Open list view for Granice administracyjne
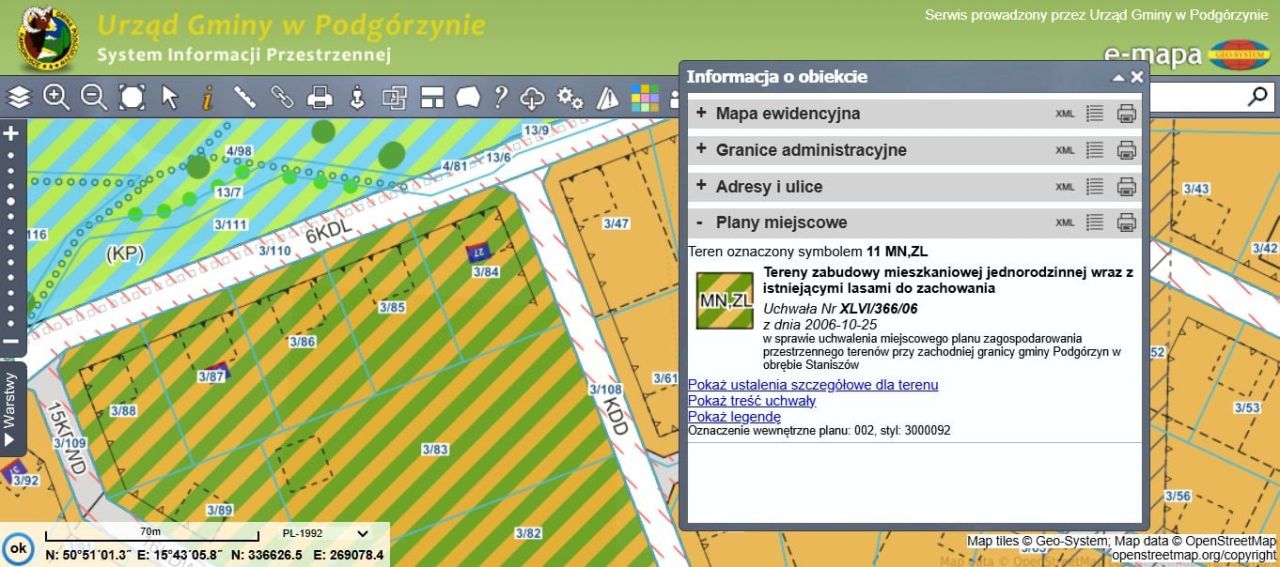 pos(1095,150)
